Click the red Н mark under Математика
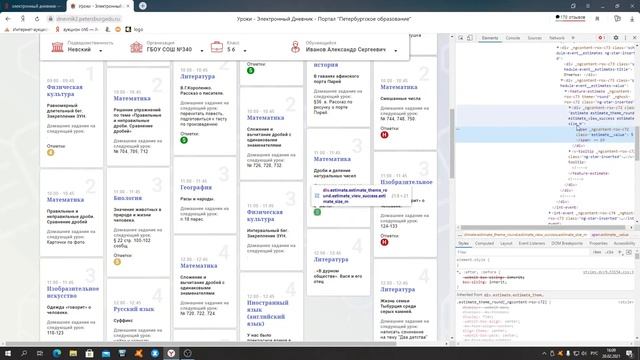The width and height of the screenshot is (640, 360). (384, 135)
